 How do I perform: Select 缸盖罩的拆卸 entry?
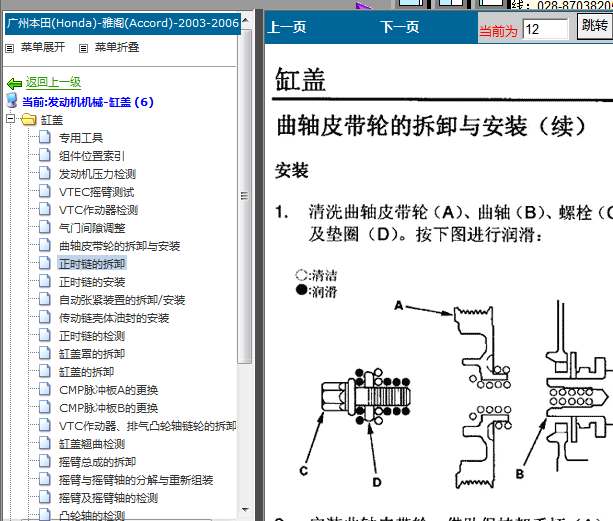[92, 354]
